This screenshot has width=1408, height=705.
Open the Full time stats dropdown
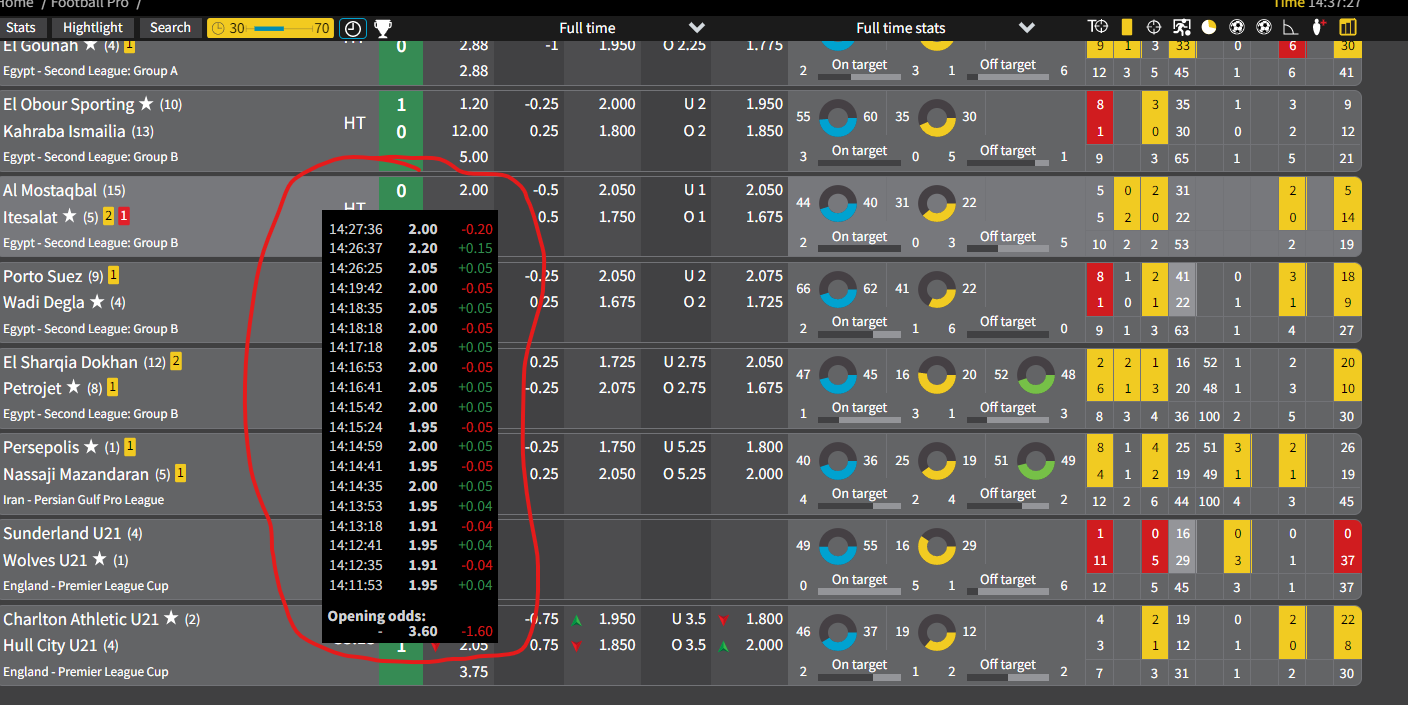click(1026, 28)
